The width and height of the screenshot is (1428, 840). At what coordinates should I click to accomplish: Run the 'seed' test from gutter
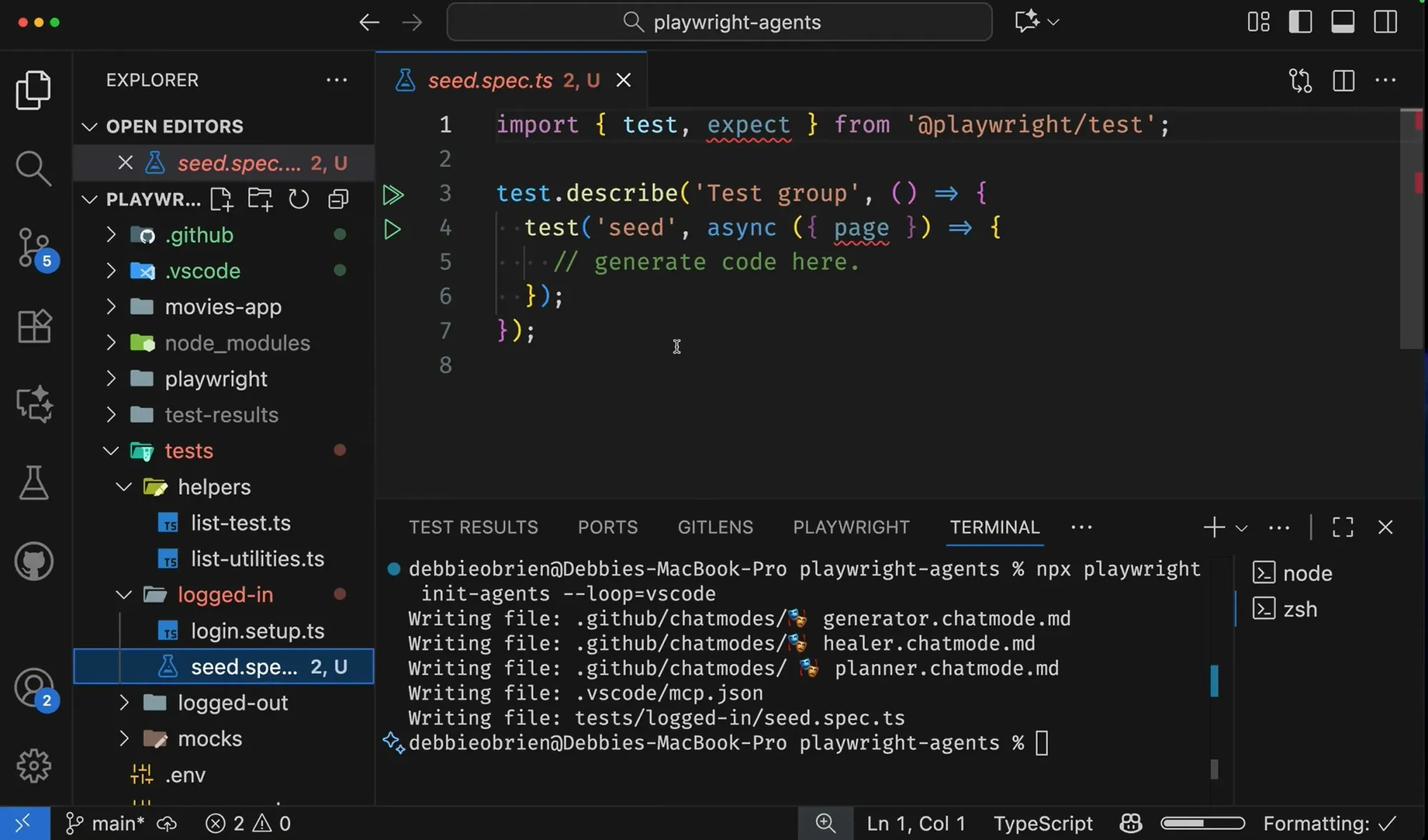pos(392,229)
